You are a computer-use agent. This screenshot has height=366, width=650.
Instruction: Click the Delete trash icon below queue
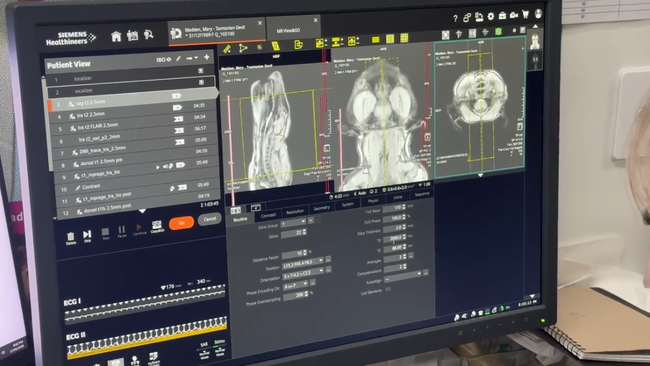71,238
